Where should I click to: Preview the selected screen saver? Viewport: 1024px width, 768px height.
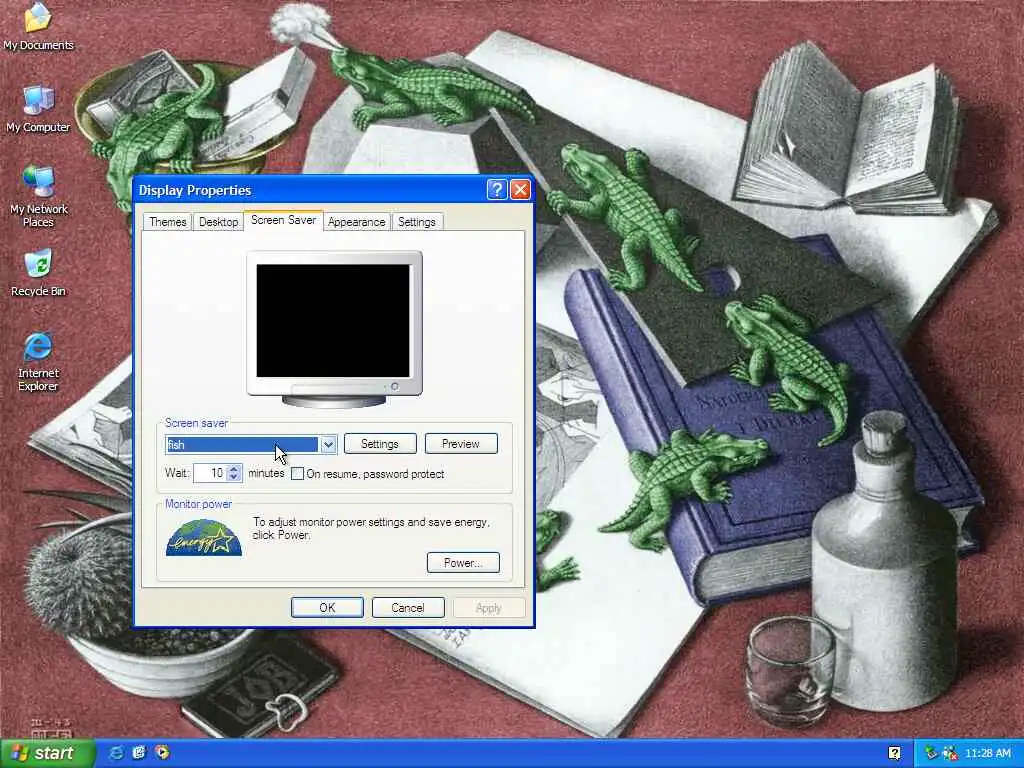(x=461, y=444)
